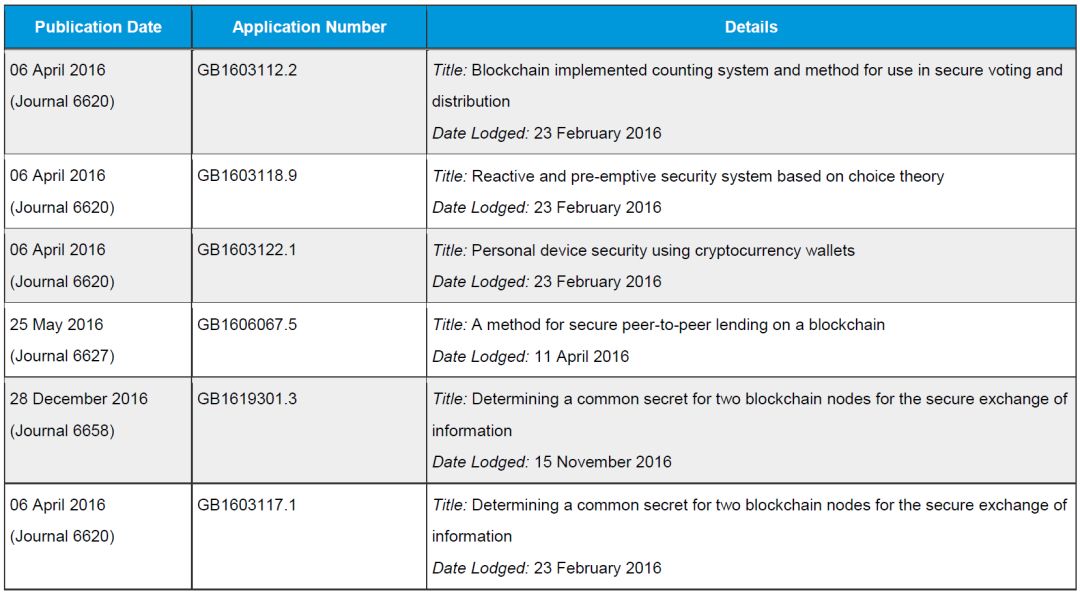Select application number GB1619301.3
This screenshot has height=595, width=1080.
click(x=247, y=399)
